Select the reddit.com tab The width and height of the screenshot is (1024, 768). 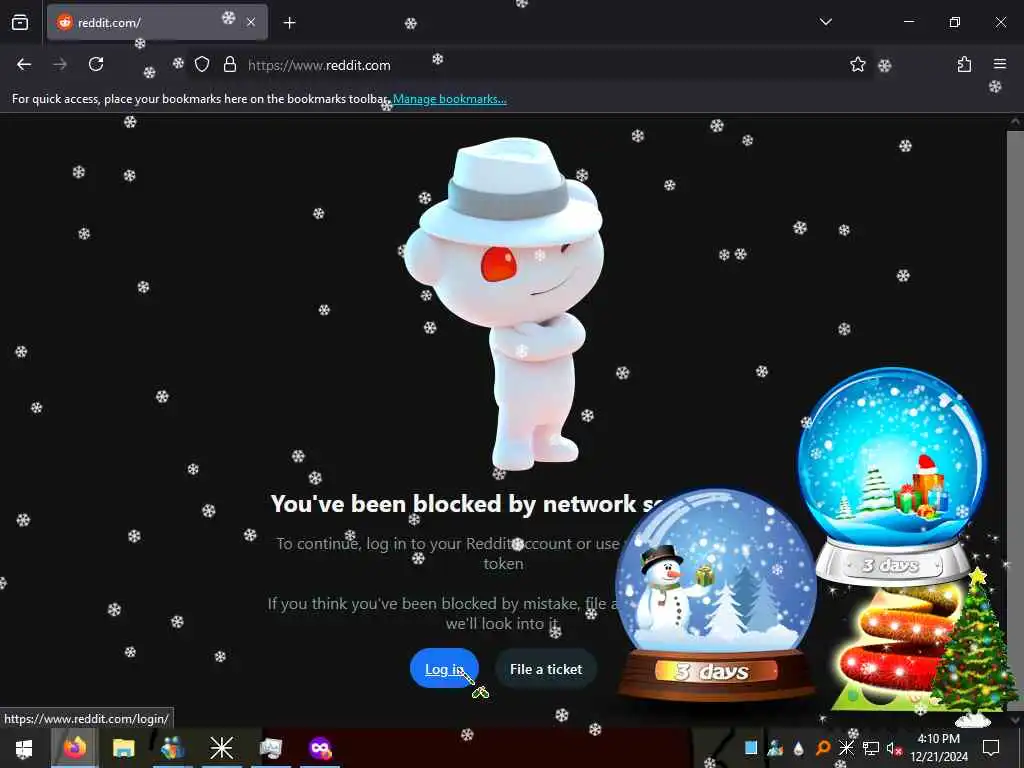click(157, 22)
